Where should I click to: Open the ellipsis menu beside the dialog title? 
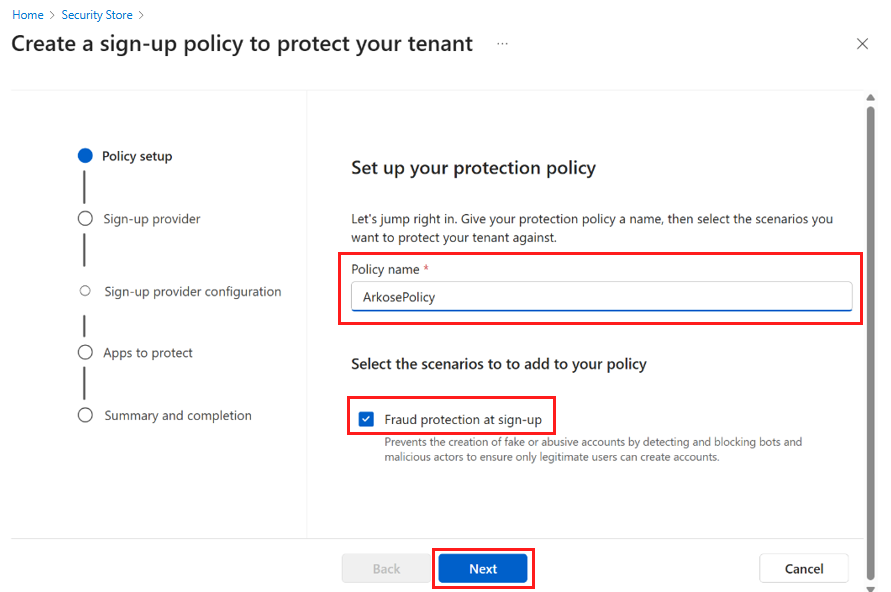pos(502,44)
